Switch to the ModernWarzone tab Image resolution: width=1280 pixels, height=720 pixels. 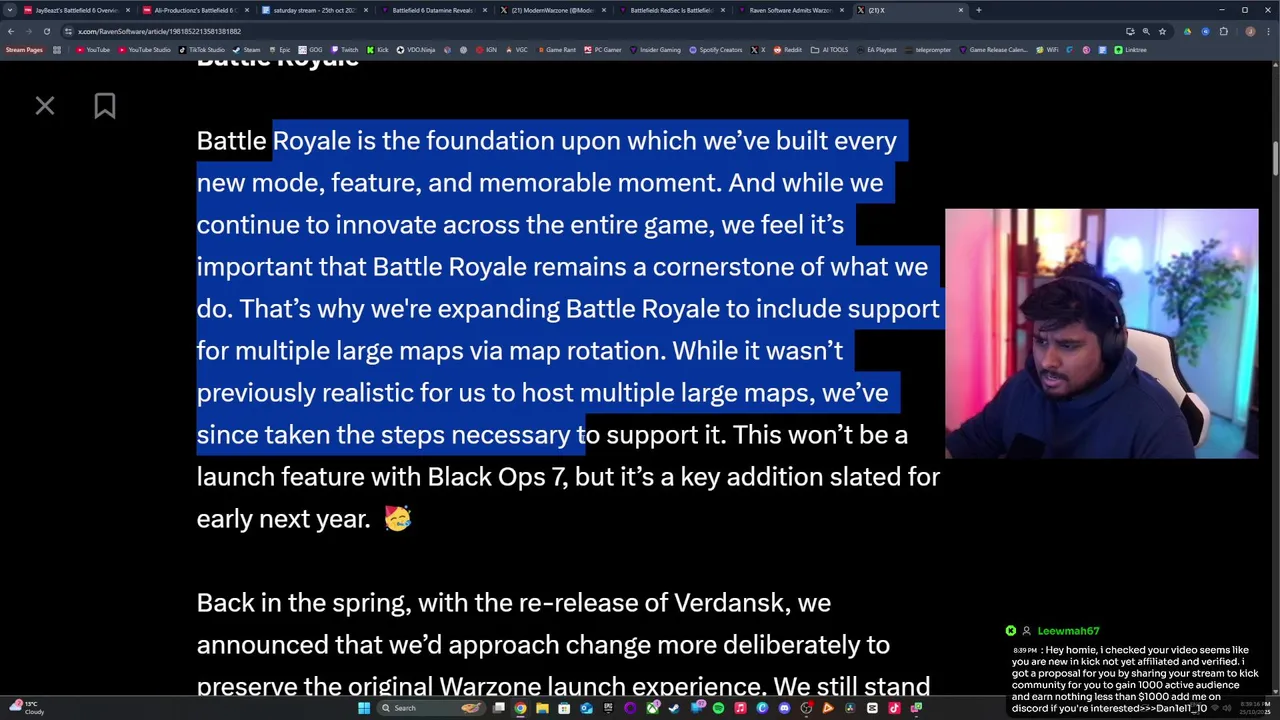point(552,10)
